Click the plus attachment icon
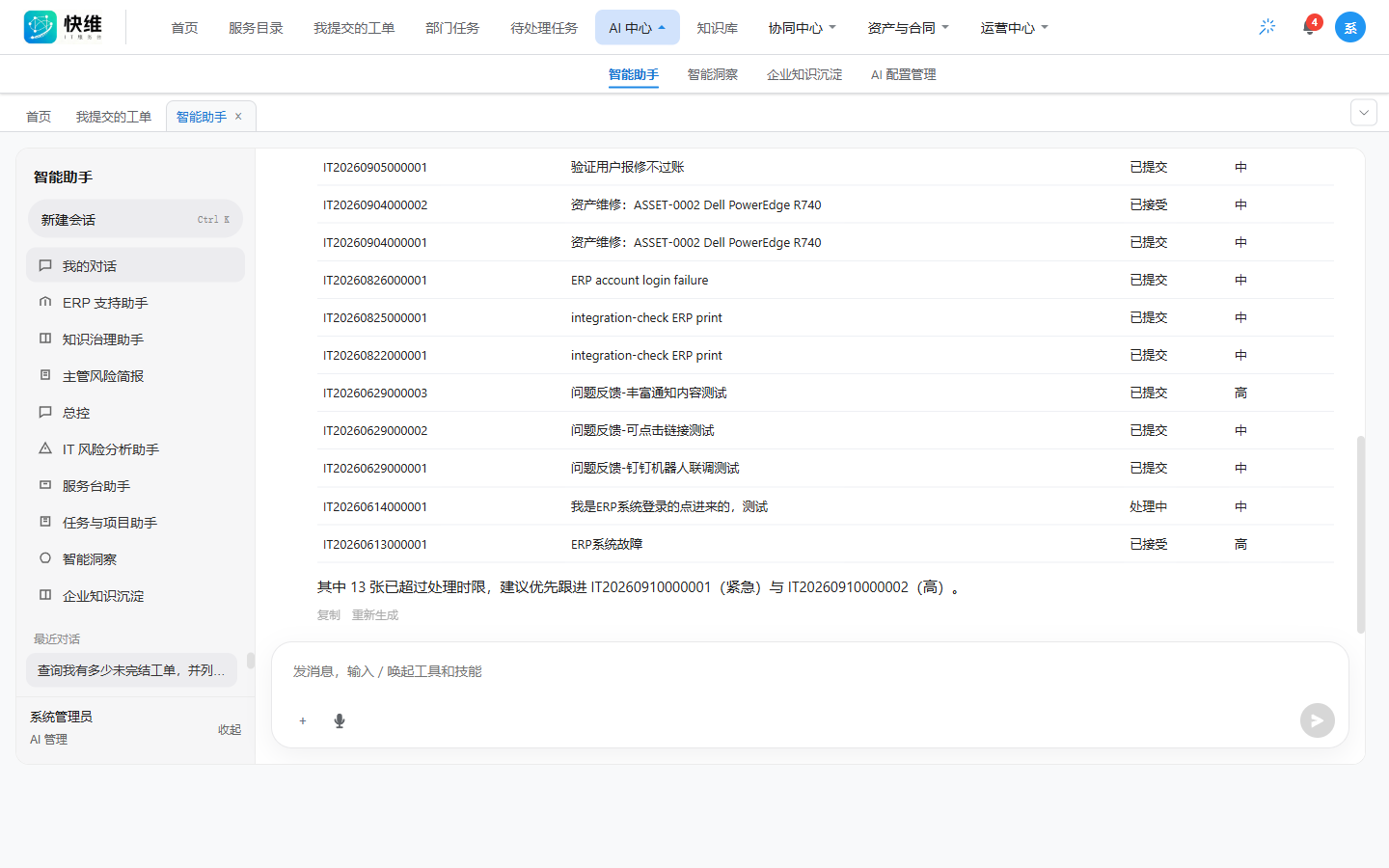Viewport: 1389px width, 868px height. click(303, 720)
